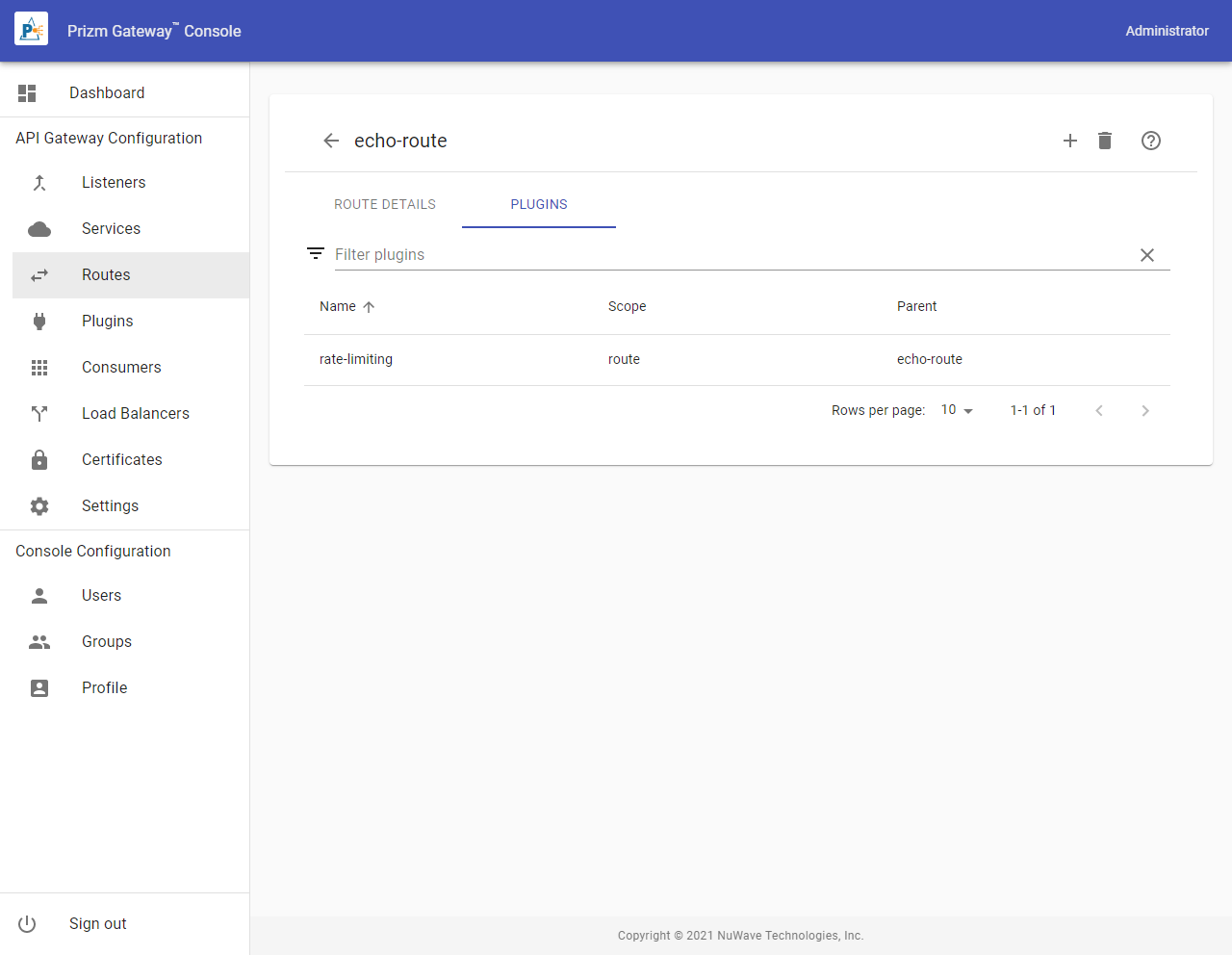Viewport: 1232px width, 955px height.
Task: Click the back arrow beside echo-route
Action: tap(331, 141)
